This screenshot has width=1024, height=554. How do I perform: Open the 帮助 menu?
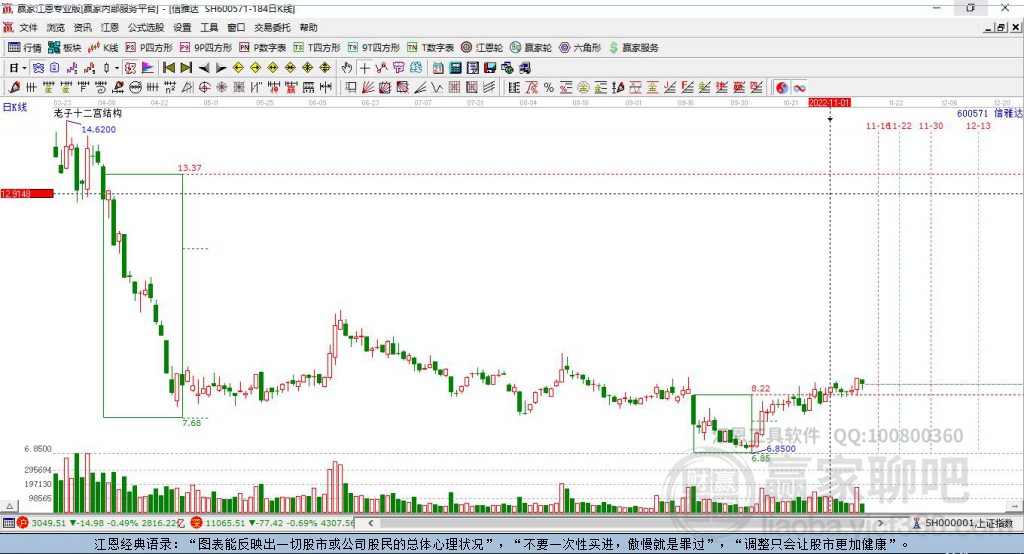tap(308, 27)
